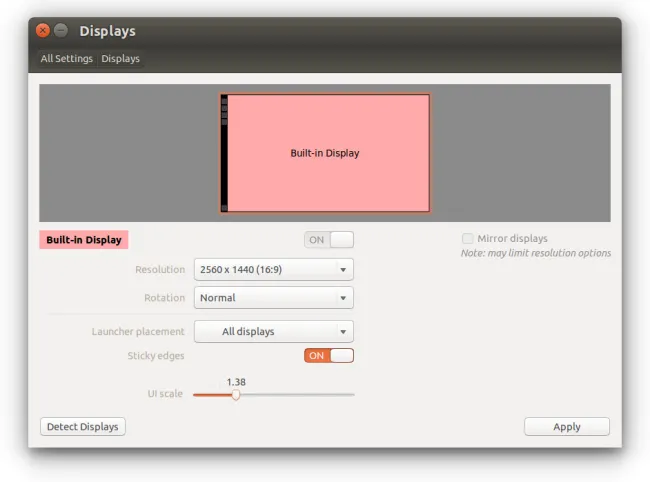Screen dimensions: 650x482
Task: Minimize the Displays window
Action: pyautogui.click(x=61, y=31)
